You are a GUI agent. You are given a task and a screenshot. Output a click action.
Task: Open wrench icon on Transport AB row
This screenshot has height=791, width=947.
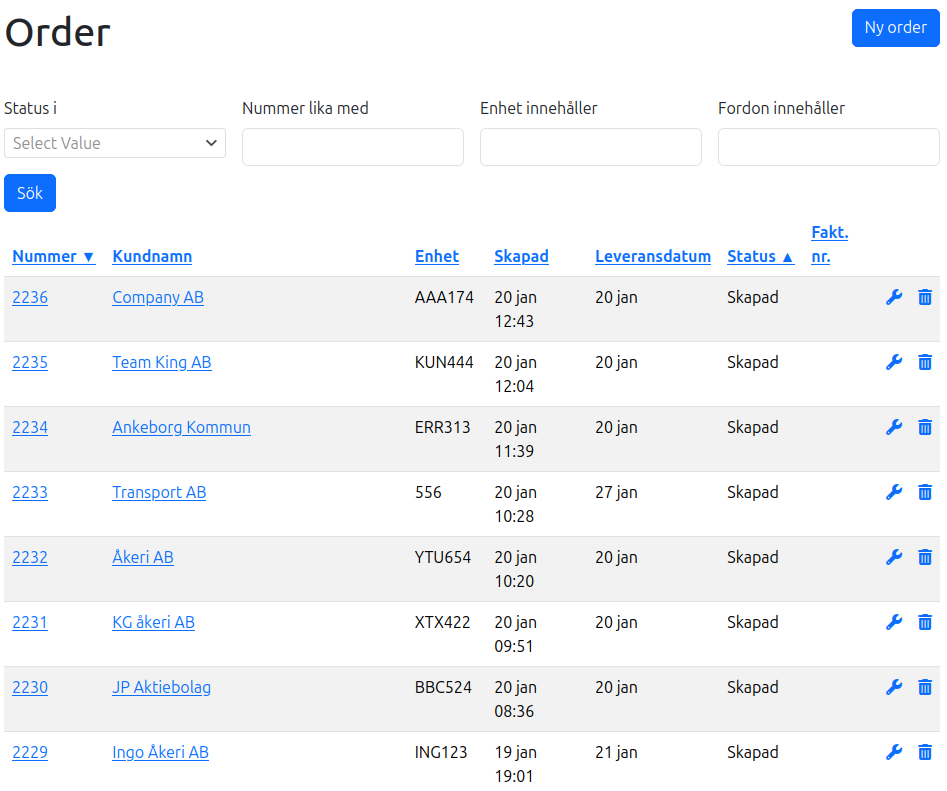click(894, 492)
